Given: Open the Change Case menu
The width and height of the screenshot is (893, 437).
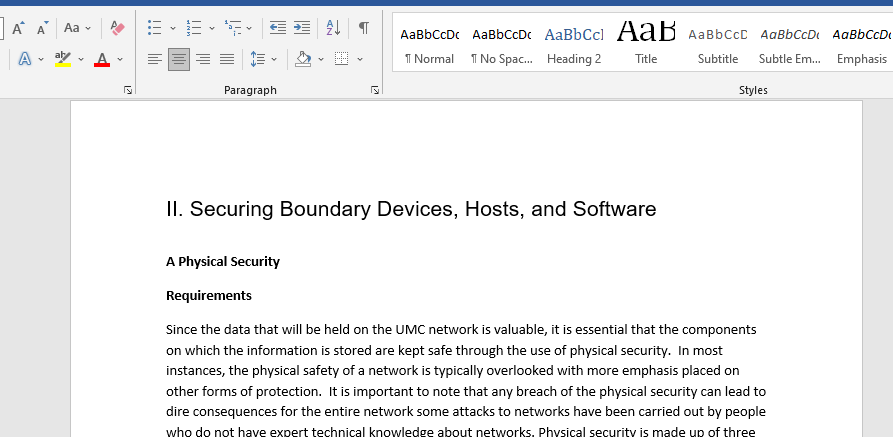Looking at the screenshot, I should (x=77, y=27).
